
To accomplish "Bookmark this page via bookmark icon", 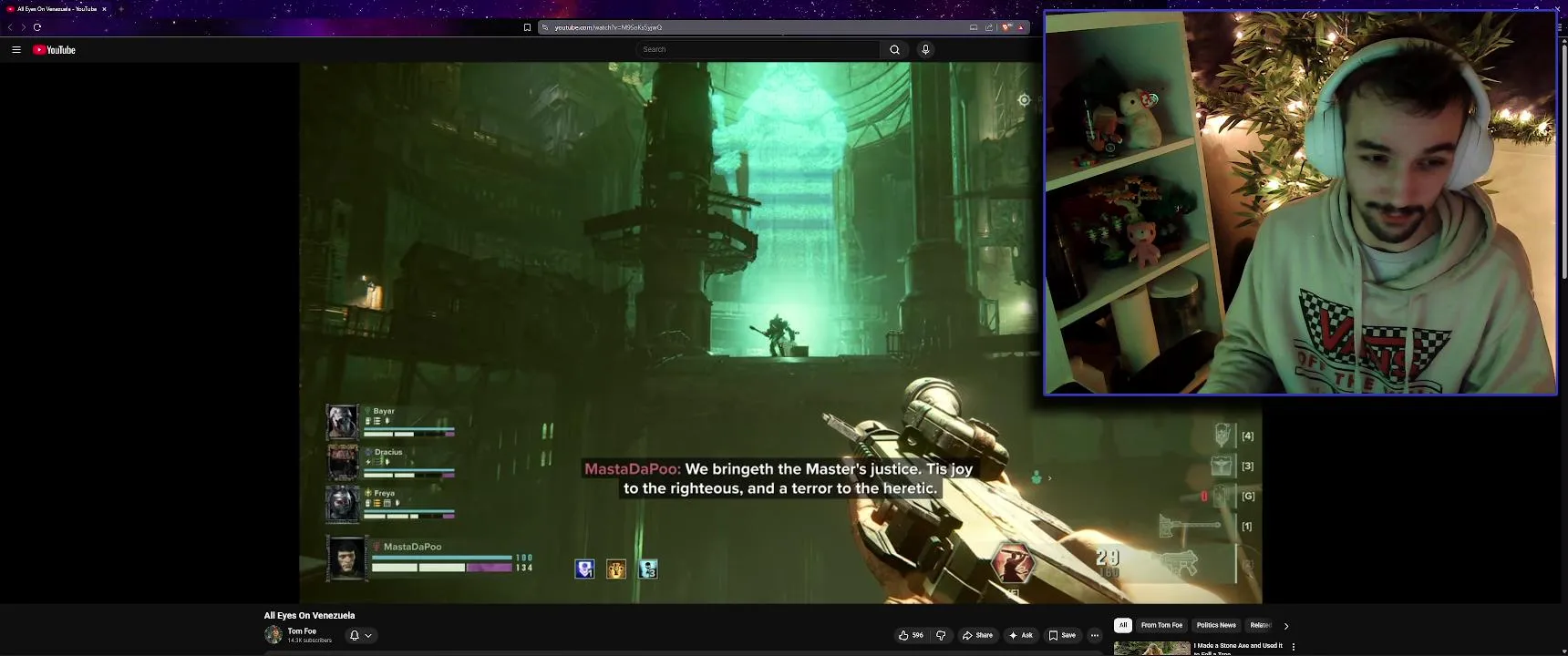I will pyautogui.click(x=527, y=27).
